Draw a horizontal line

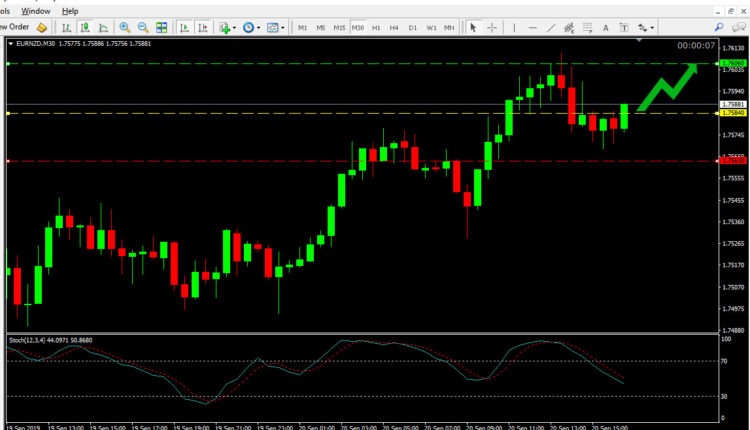click(532, 28)
